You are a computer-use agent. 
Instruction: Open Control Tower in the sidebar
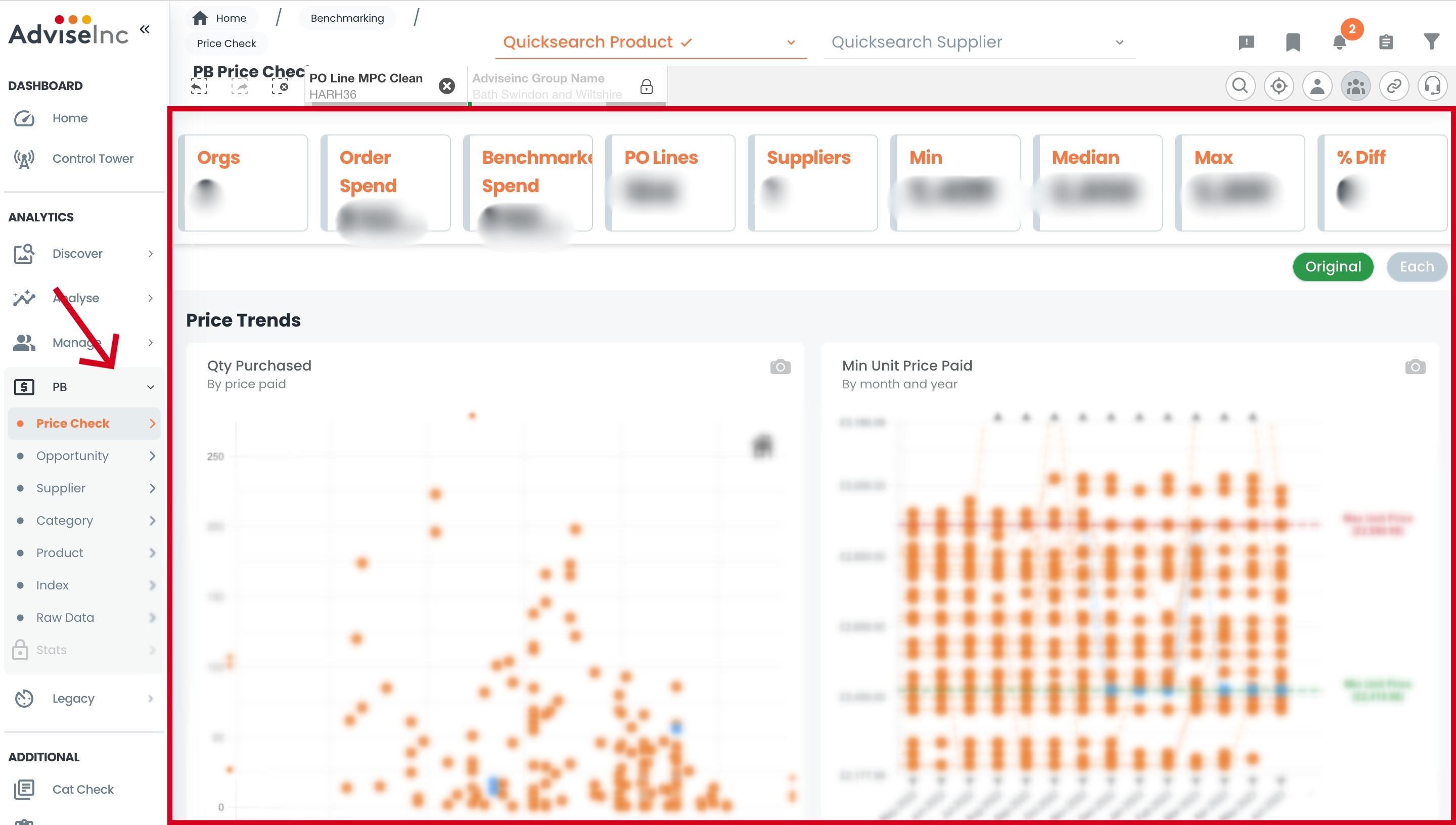[93, 159]
